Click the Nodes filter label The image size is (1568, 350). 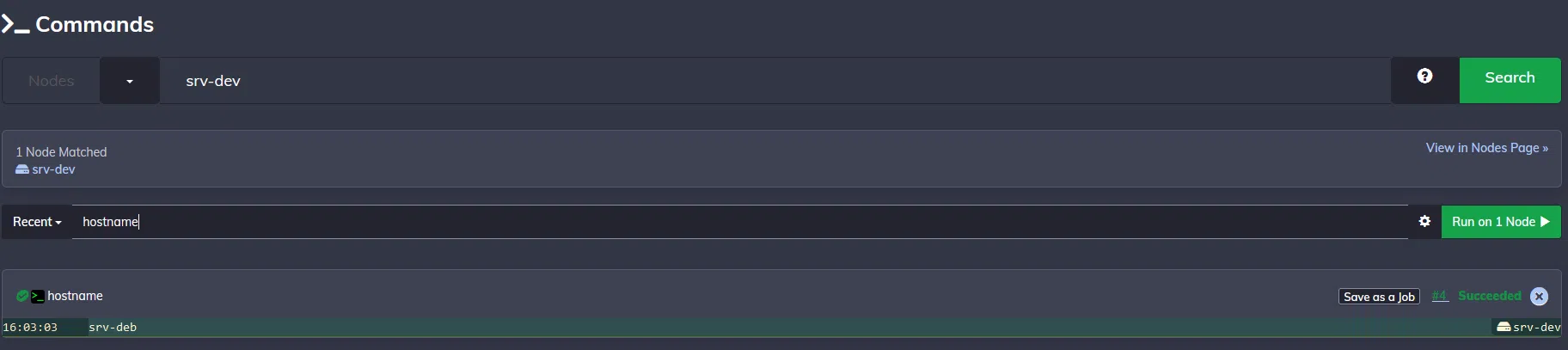(x=52, y=81)
